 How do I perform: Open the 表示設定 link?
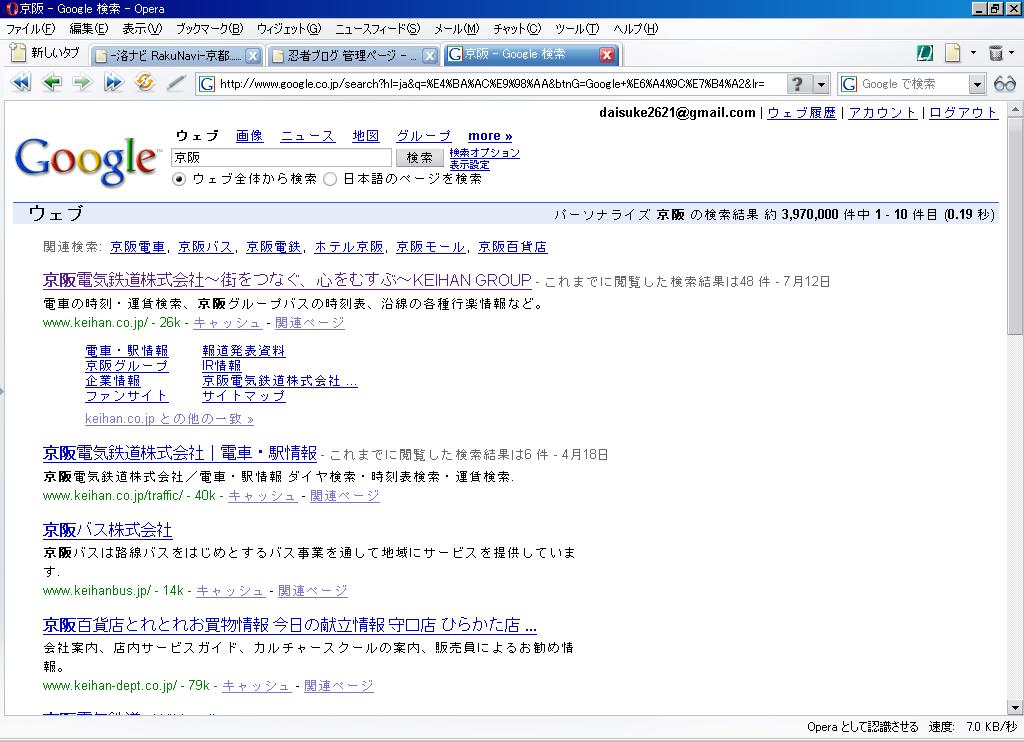pyautogui.click(x=469, y=165)
